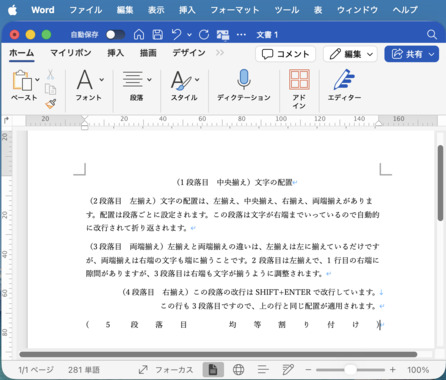Viewport: 446px width, 380px height.
Task: Switch to the 描画 ribbon tab
Action: tap(148, 53)
